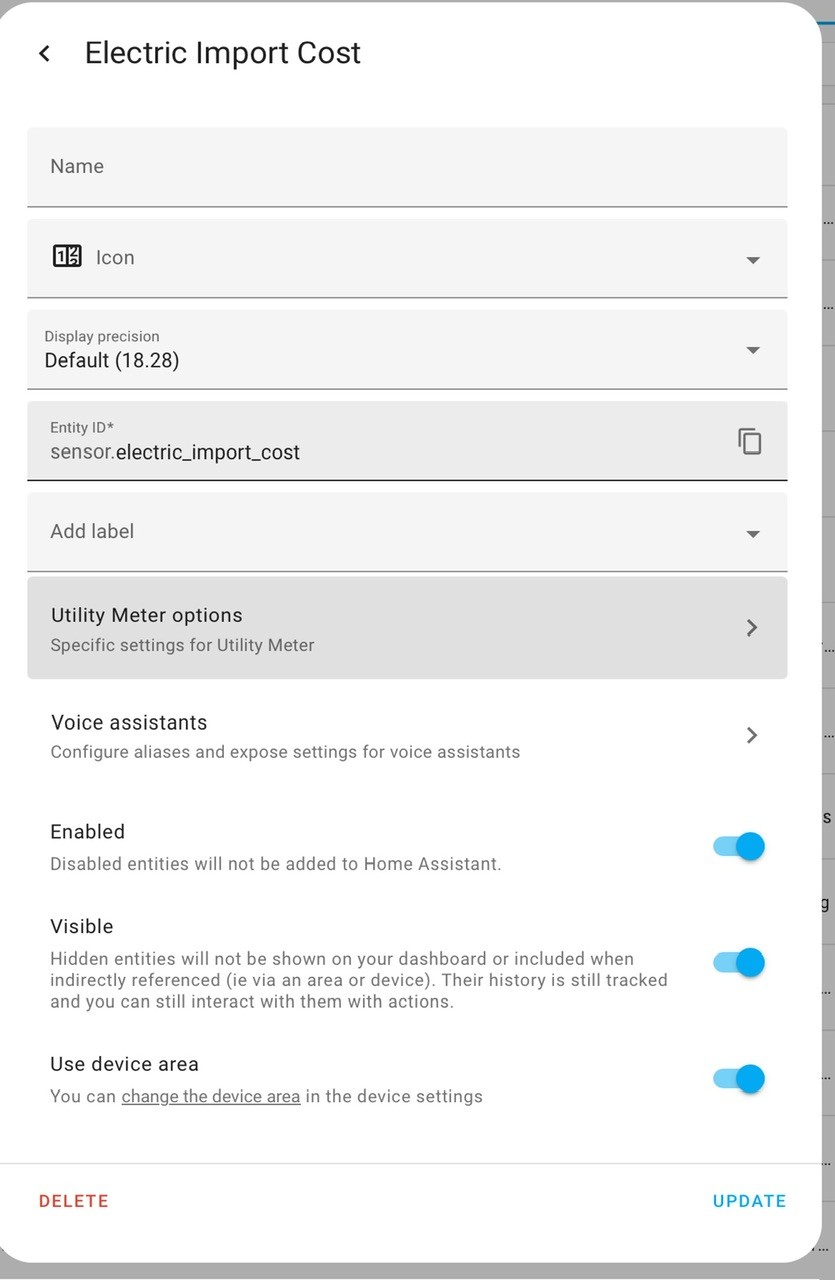Viewport: 835px width, 1280px height.
Task: Open Voice assistants chevron arrow
Action: click(x=752, y=735)
